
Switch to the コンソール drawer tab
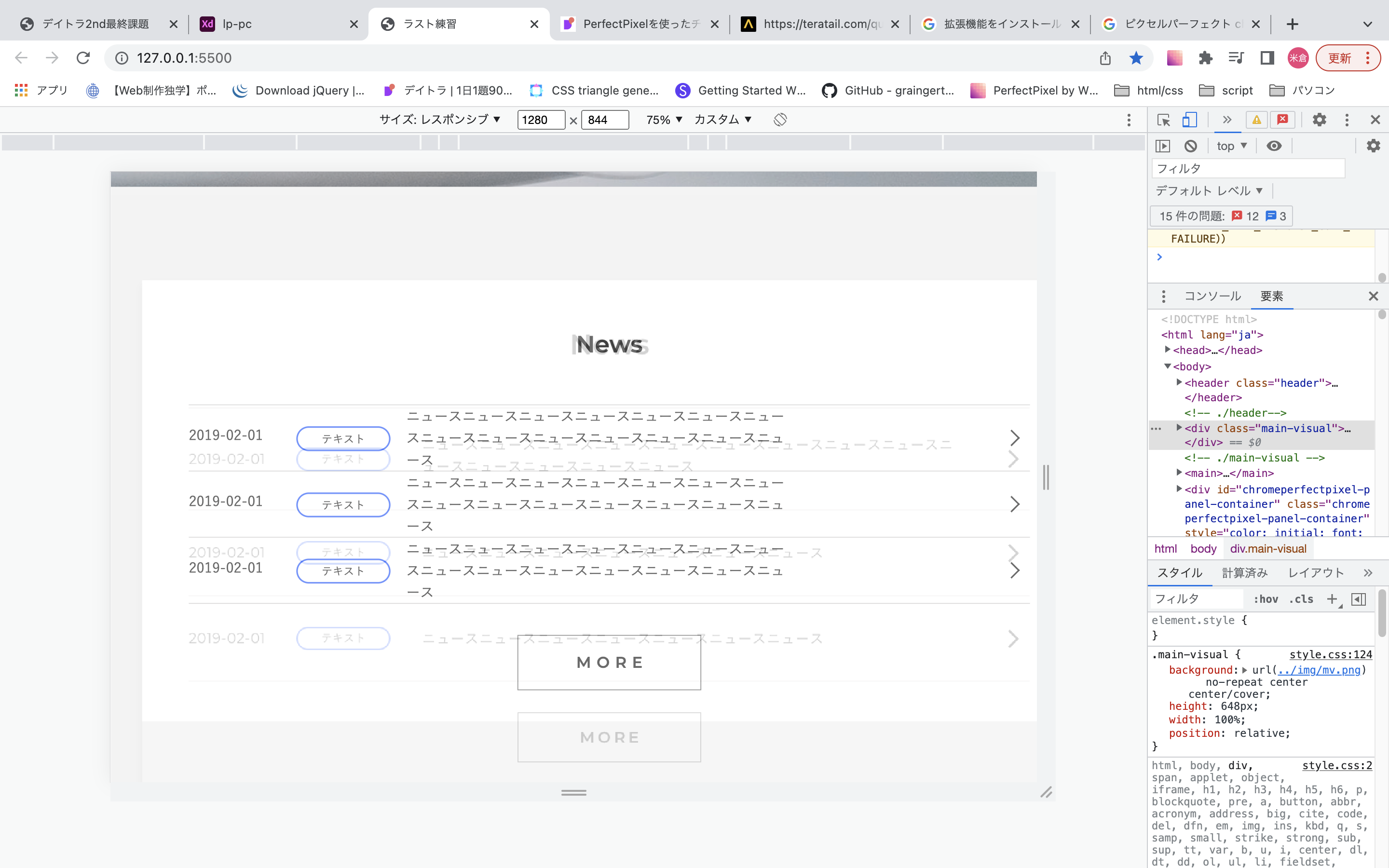[1212, 296]
